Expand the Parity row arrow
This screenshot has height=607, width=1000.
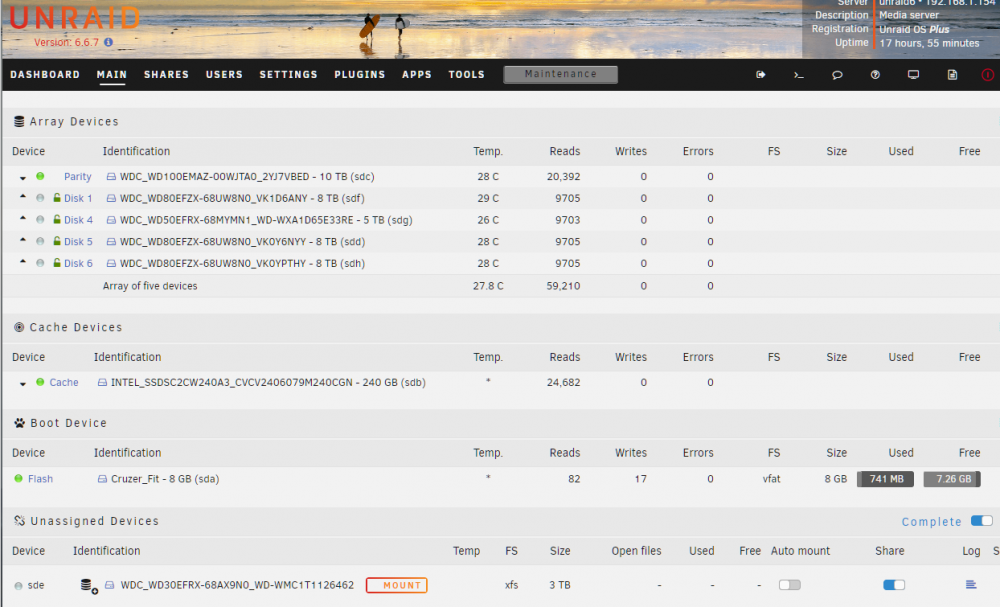point(23,178)
